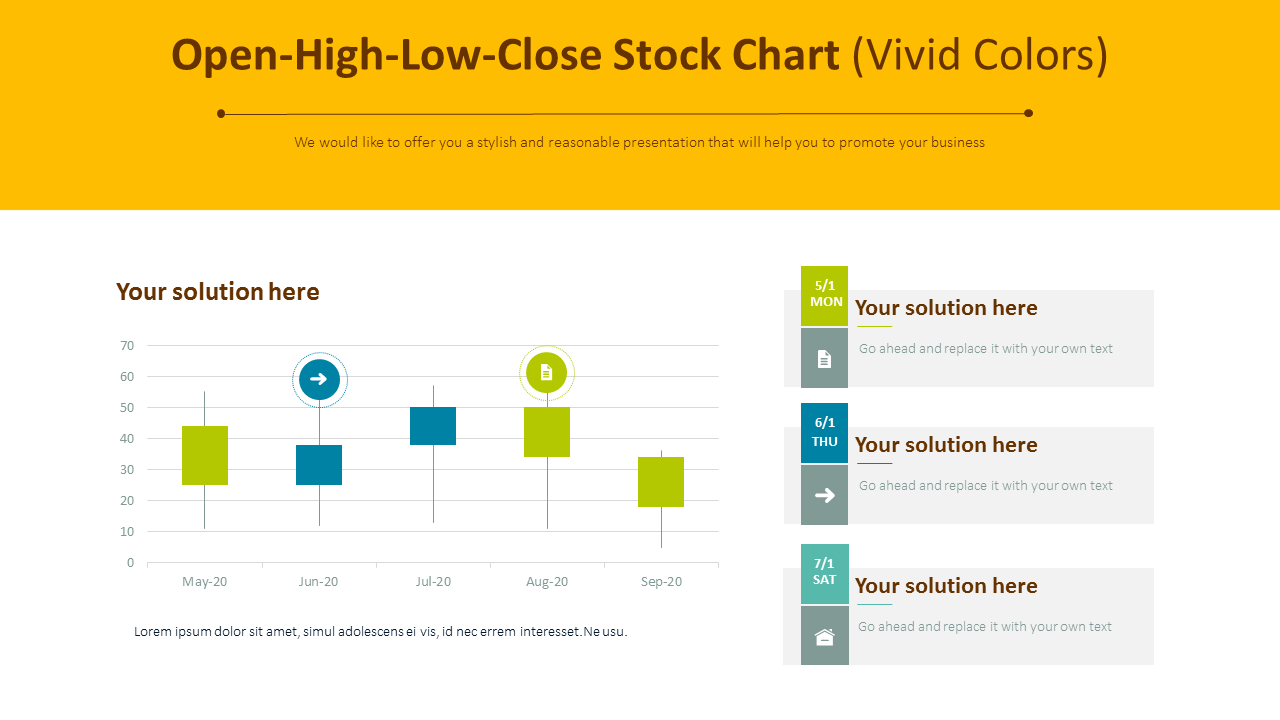Select the Jun-20 blue candlestick bar
Screen dimensions: 1280x720
click(319, 465)
